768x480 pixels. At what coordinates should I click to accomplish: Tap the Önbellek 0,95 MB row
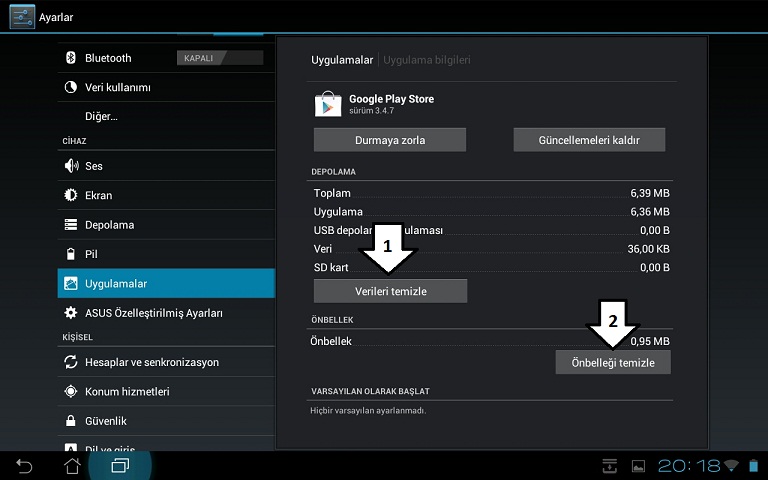point(491,341)
